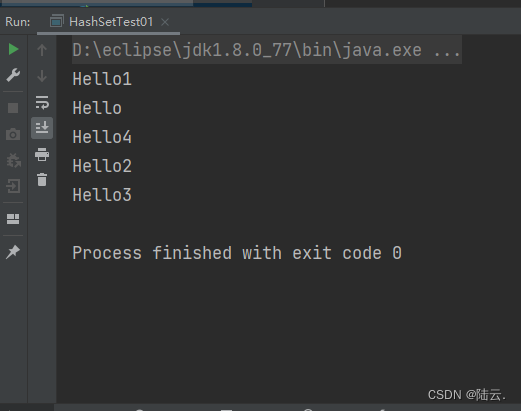
Task: Click the attach debugger bug icon
Action: 13,160
